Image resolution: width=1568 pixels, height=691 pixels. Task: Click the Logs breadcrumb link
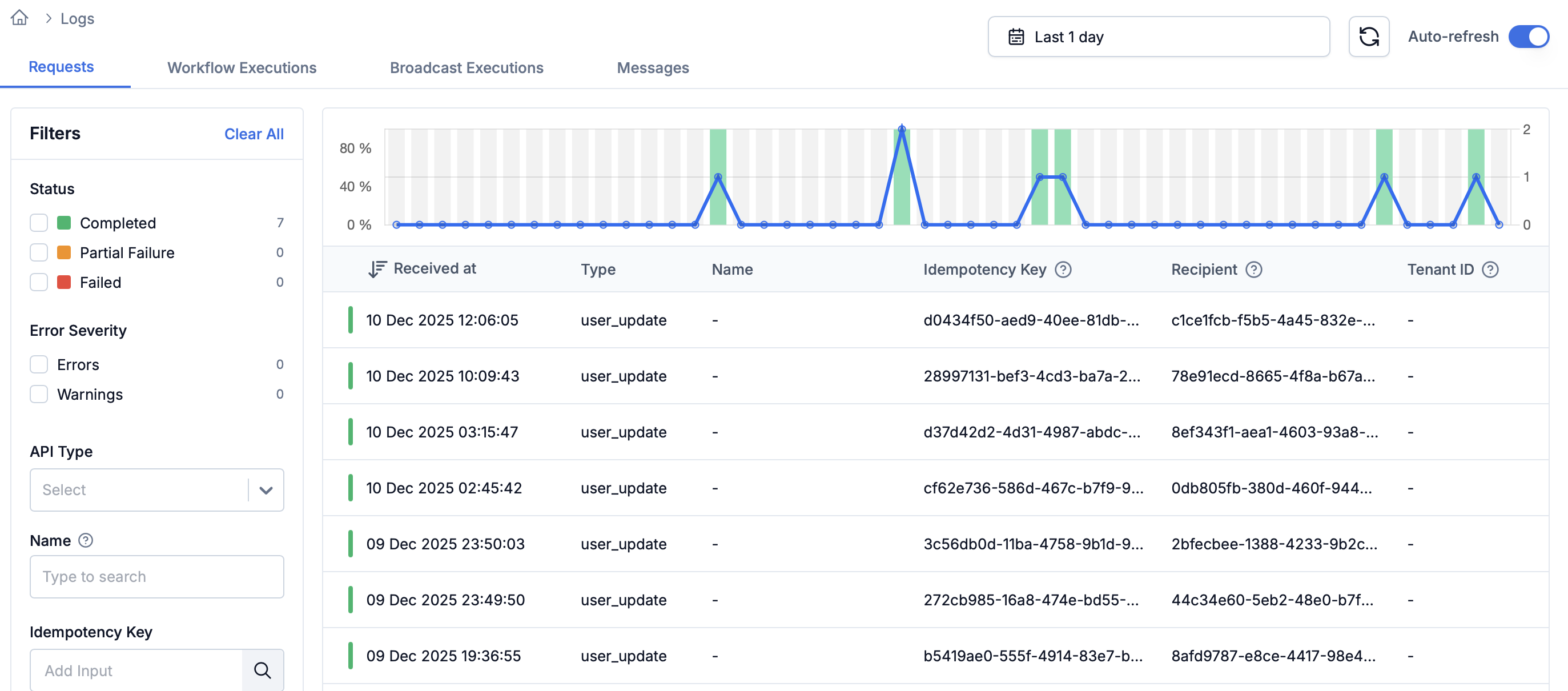click(x=77, y=19)
